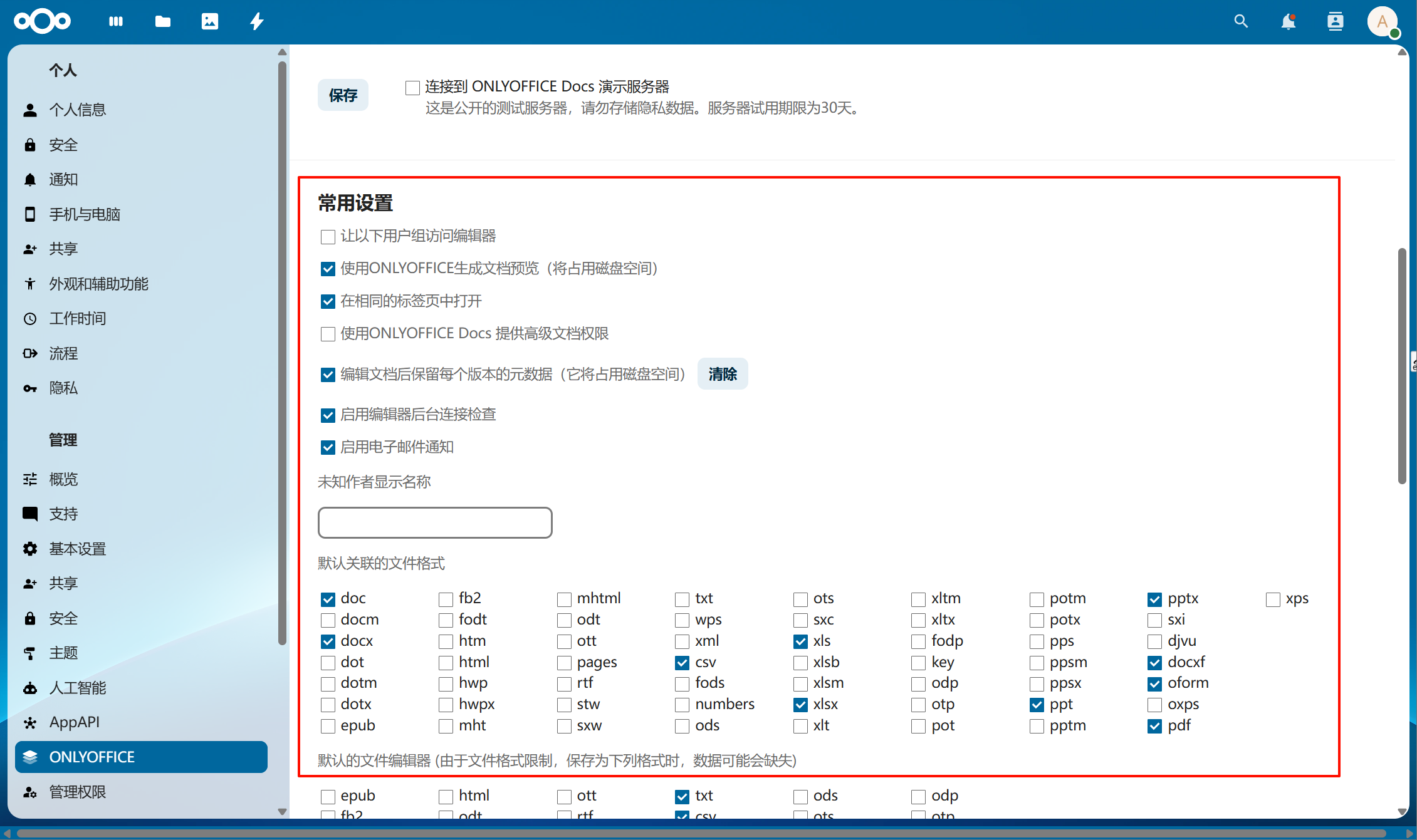Click the 保存 save button
The width and height of the screenshot is (1417, 840).
click(x=343, y=95)
